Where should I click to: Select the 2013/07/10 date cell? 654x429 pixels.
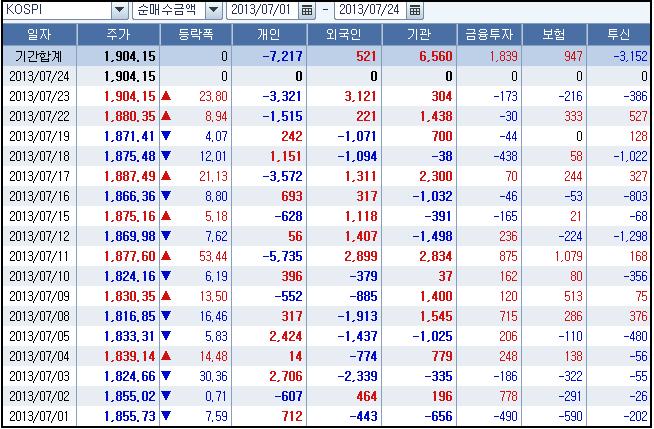point(40,276)
